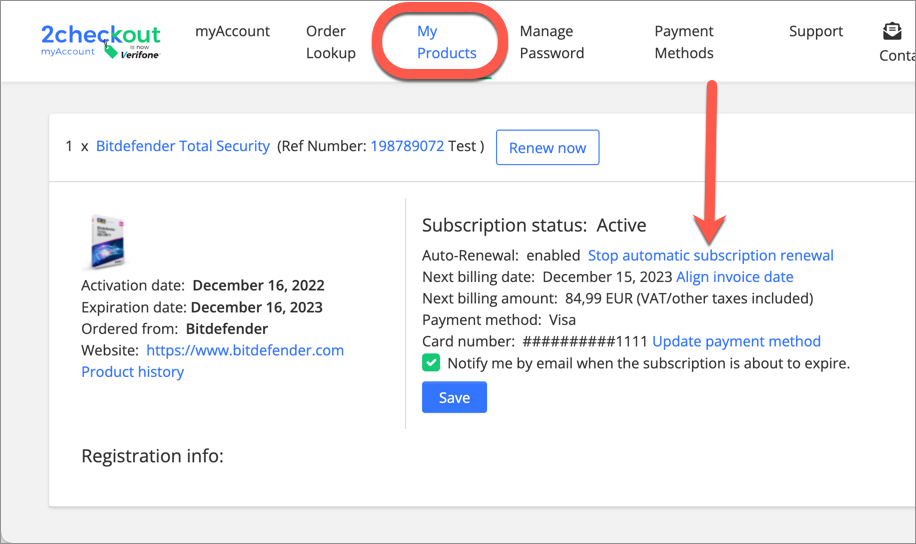This screenshot has height=544, width=916.
Task: Click the Registration info: heading
Action: (x=152, y=456)
